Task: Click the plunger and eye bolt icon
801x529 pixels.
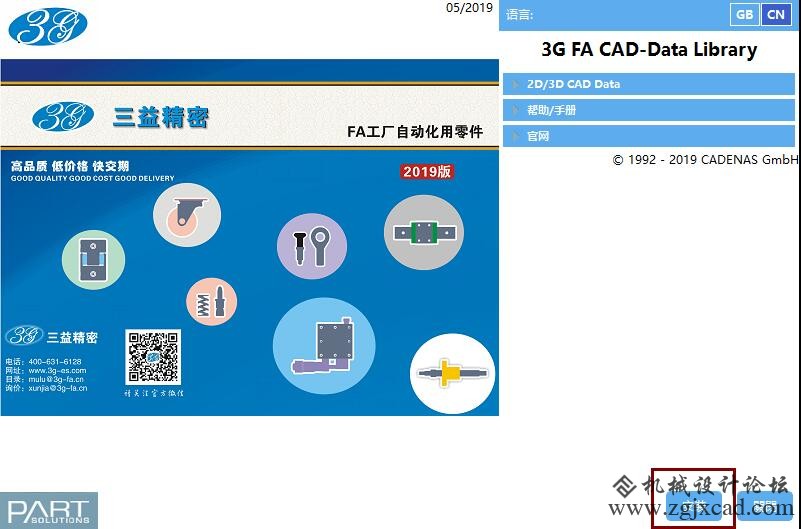Action: tap(312, 246)
